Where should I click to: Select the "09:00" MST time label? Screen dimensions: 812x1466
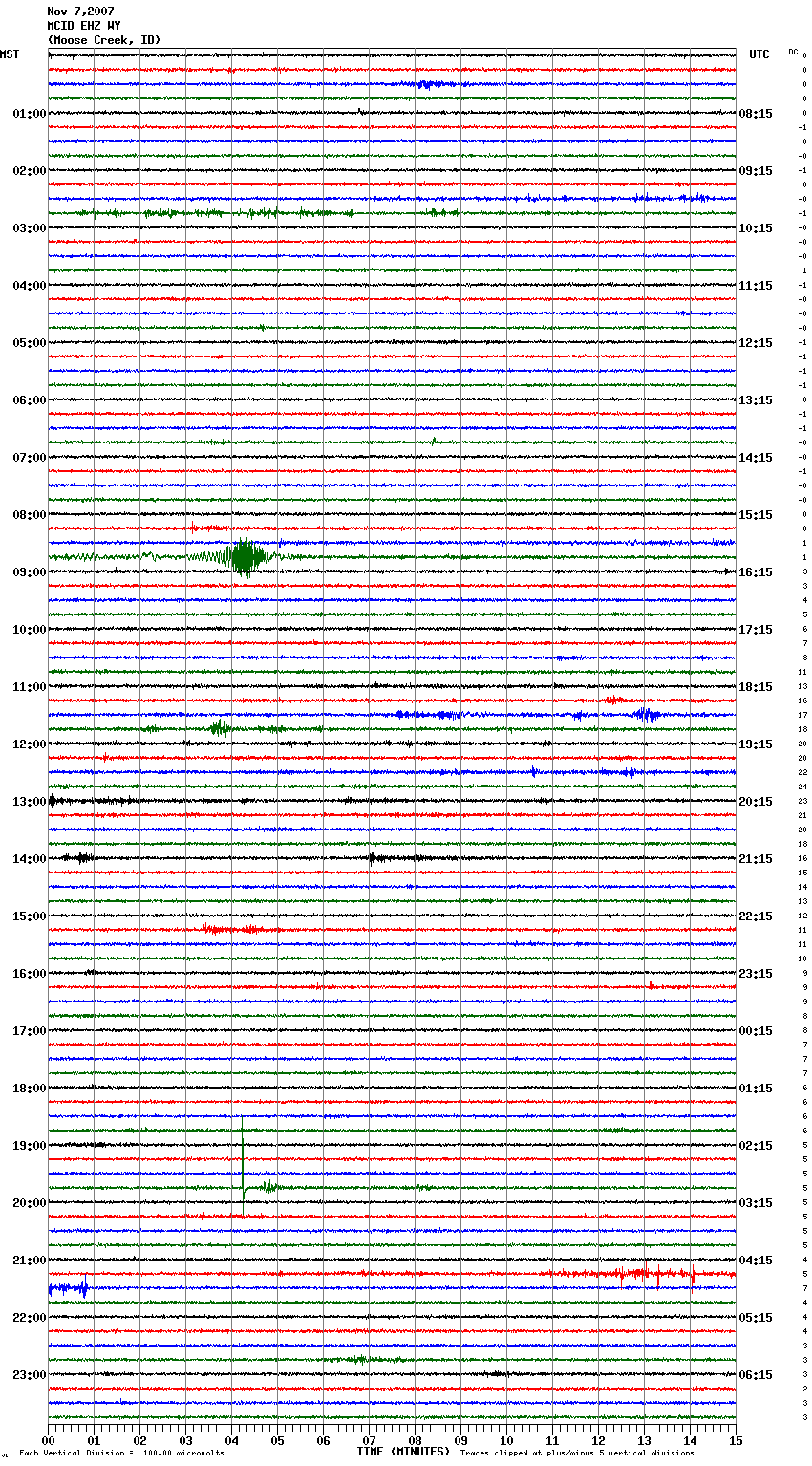click(x=30, y=572)
